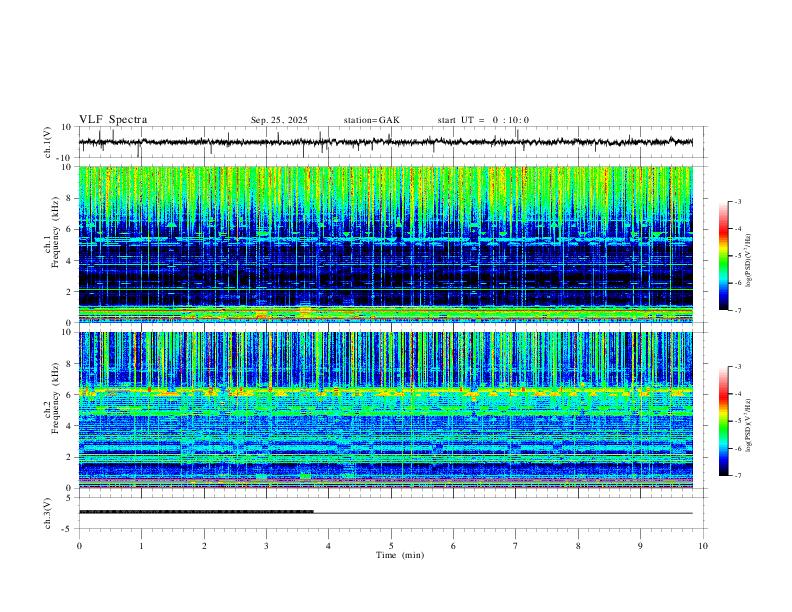Click the "ch.3(V)" axis label
The height and width of the screenshot is (612, 792).
tap(48, 513)
